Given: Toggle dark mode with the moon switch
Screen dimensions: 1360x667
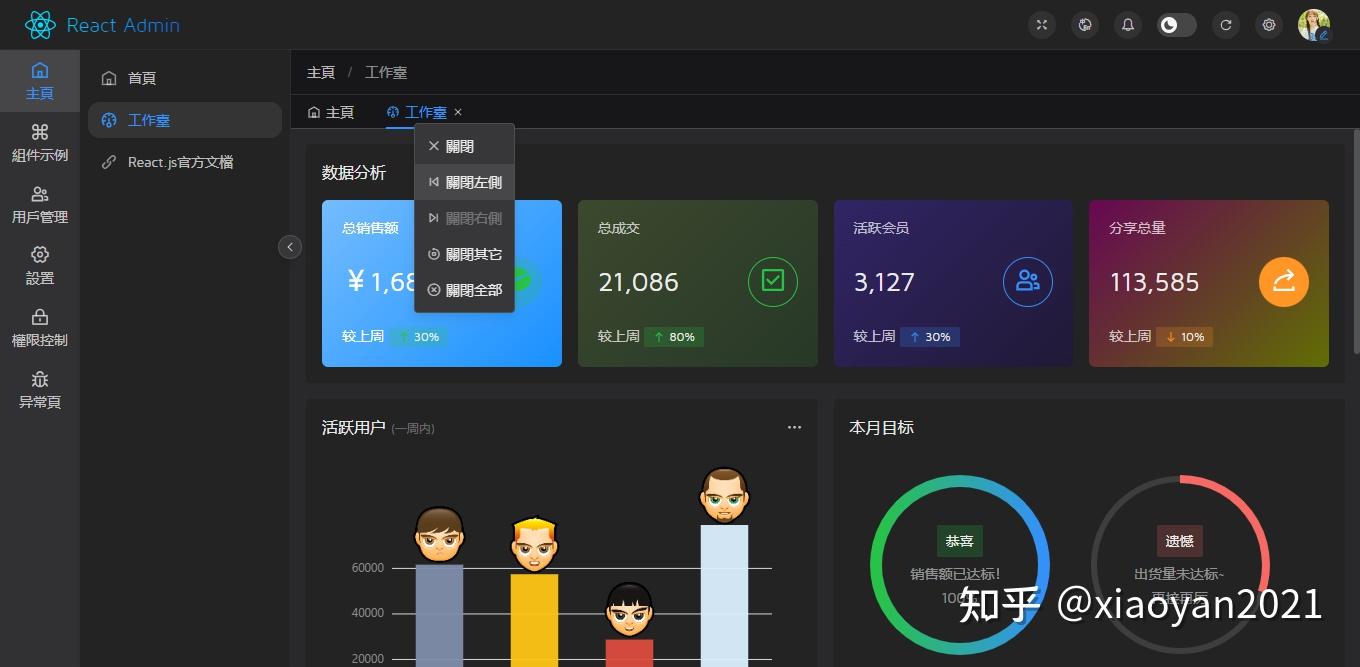Looking at the screenshot, I should coord(1176,24).
